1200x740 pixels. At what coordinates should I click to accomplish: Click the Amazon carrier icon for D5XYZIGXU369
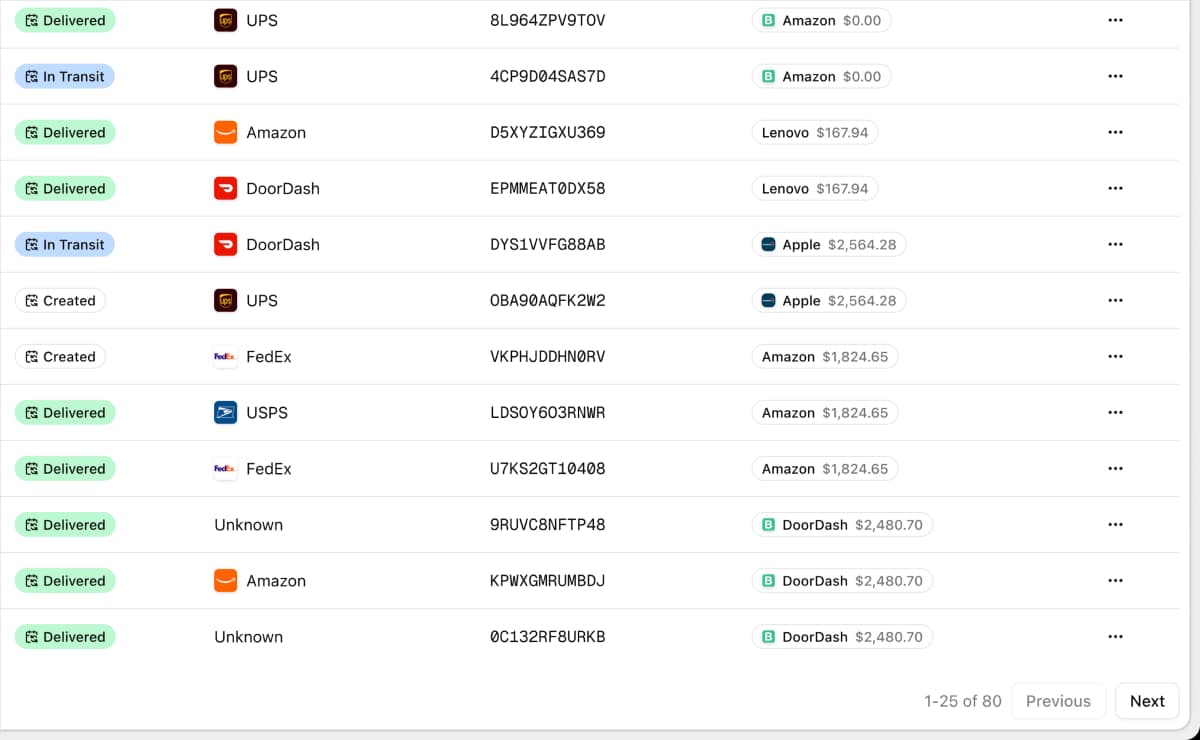point(225,132)
